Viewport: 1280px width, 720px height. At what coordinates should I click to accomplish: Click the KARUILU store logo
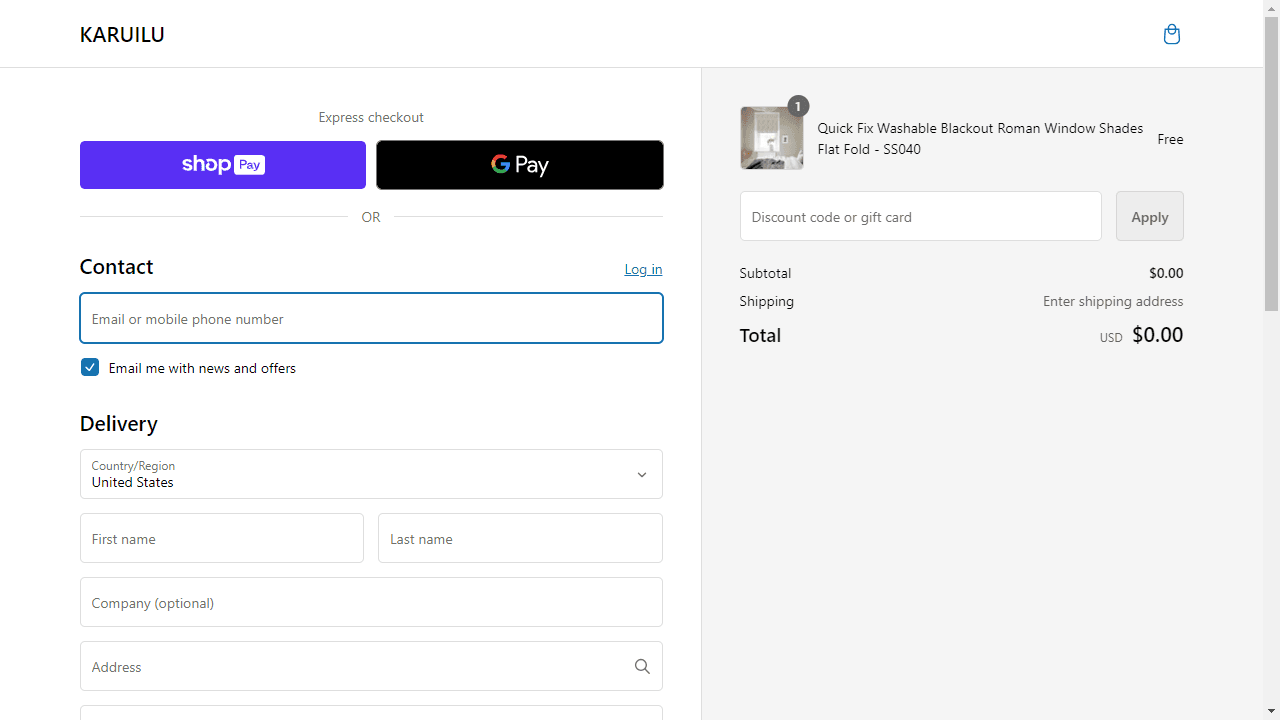122,35
